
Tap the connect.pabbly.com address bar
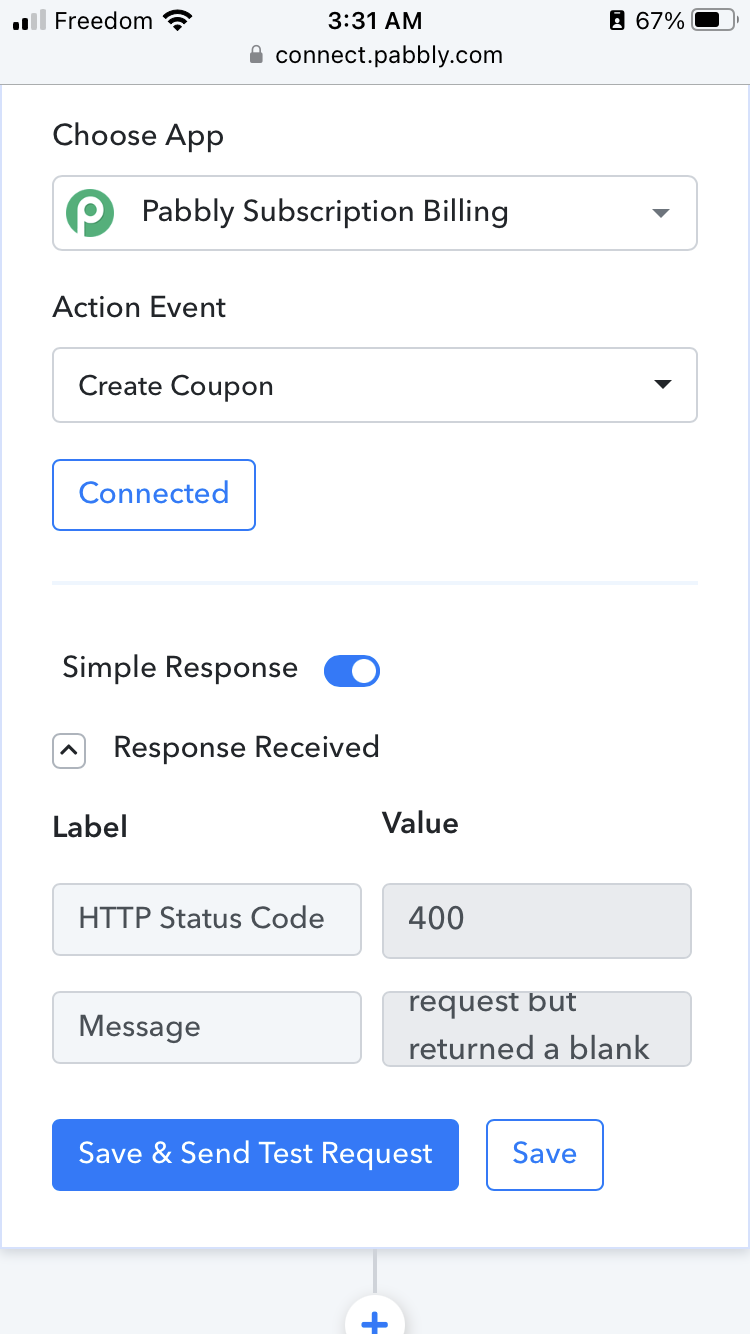[x=375, y=55]
